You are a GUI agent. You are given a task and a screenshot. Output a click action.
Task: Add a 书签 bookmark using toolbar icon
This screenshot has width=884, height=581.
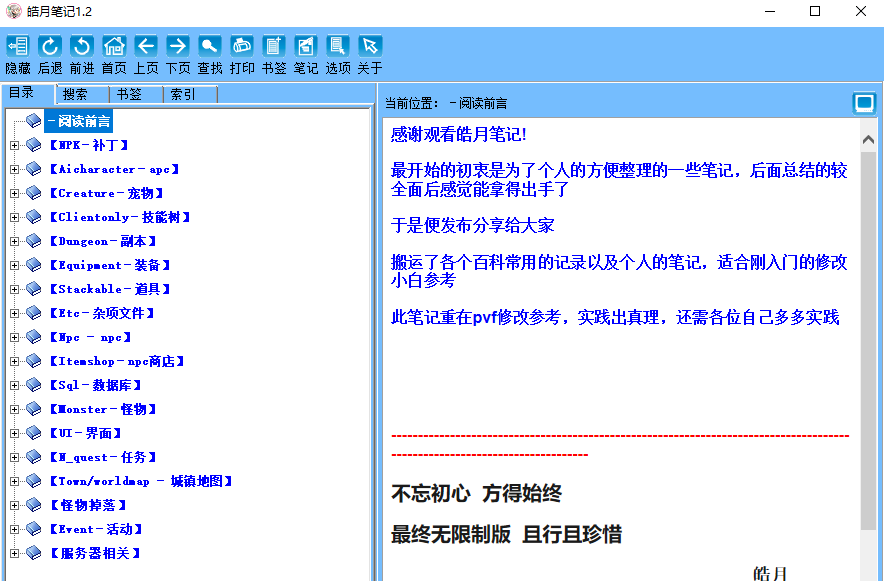pos(273,46)
